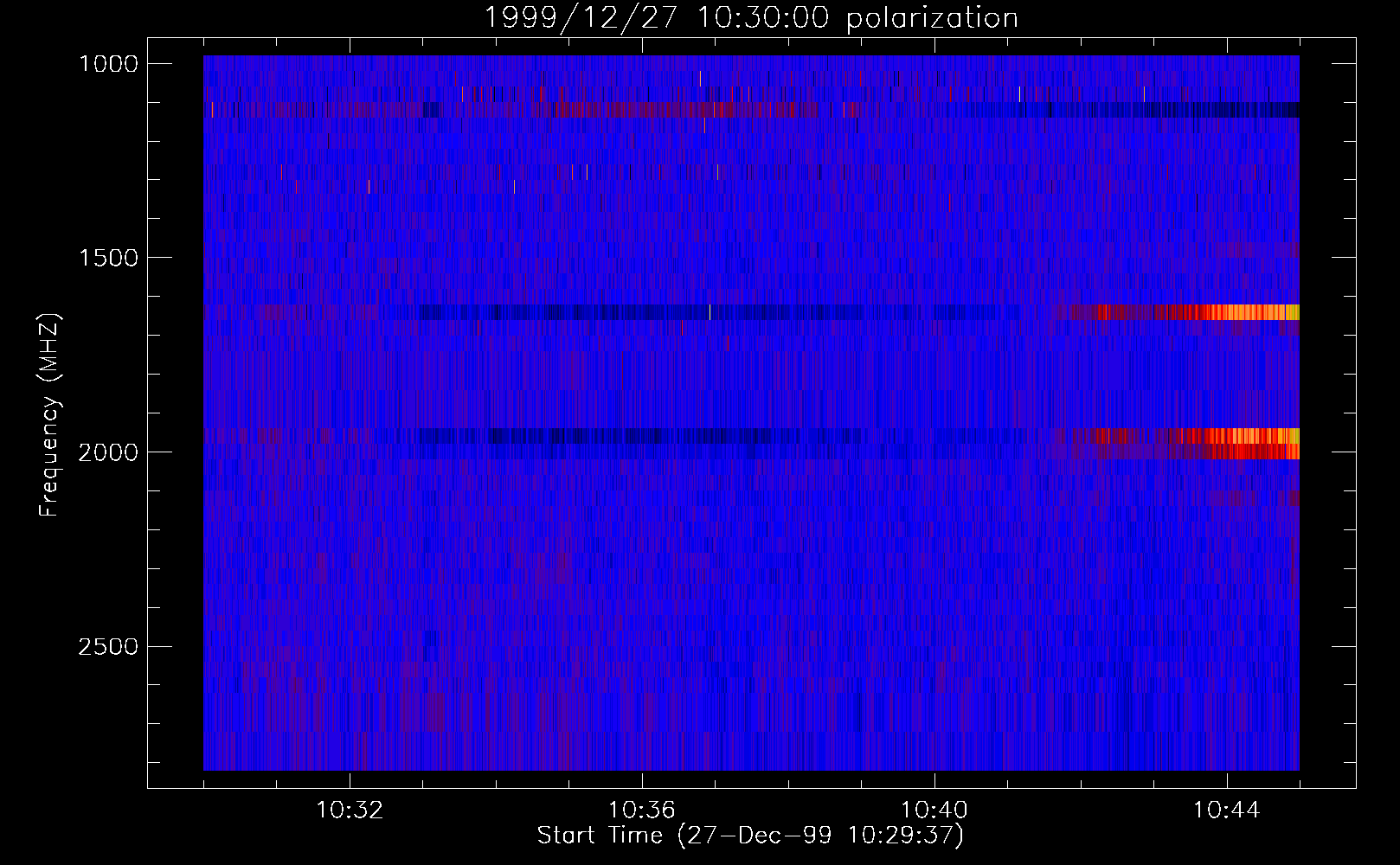Click the 10:36 time tick label
The height and width of the screenshot is (865, 1400).
(x=642, y=811)
